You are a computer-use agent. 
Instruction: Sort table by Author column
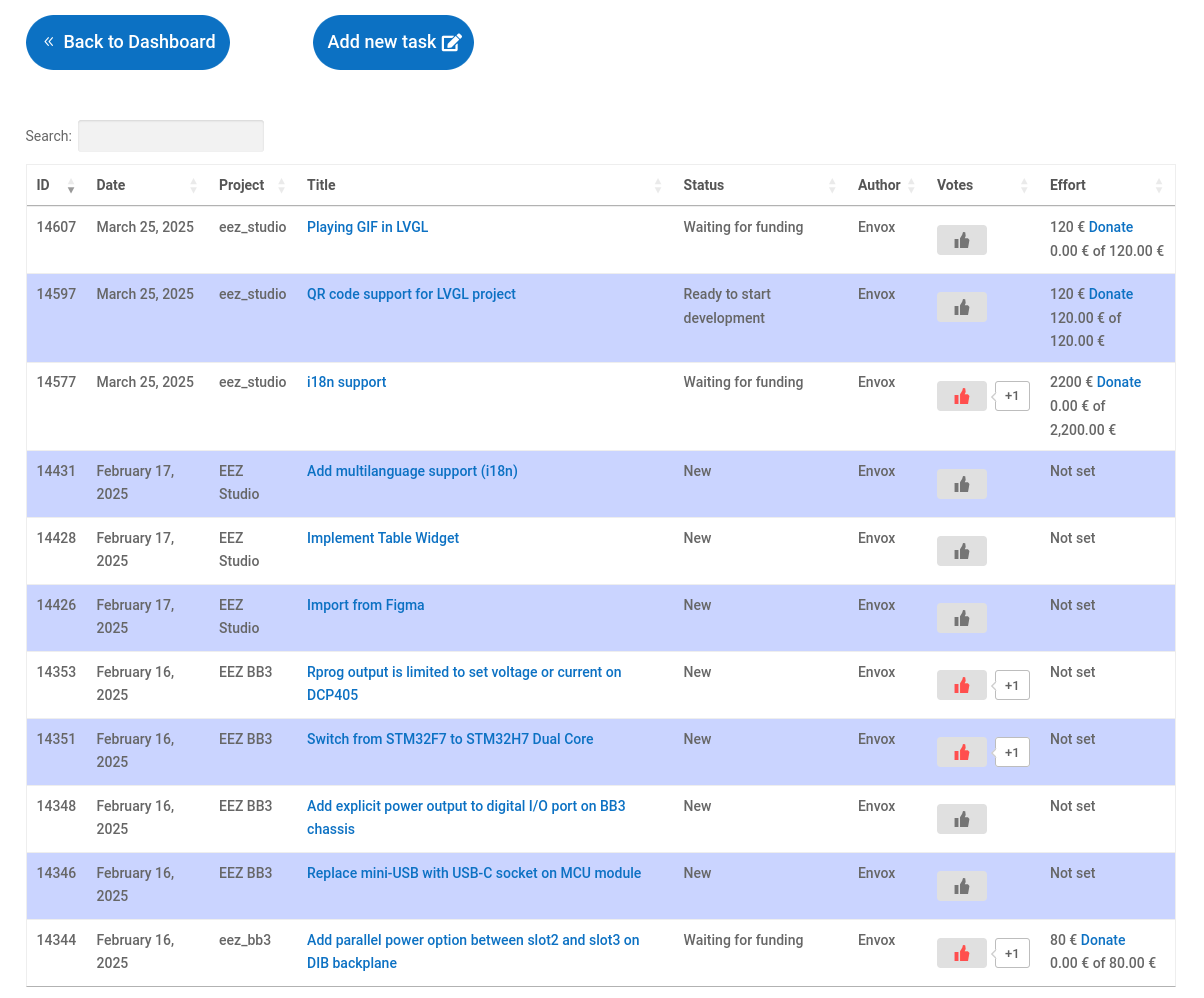887,185
